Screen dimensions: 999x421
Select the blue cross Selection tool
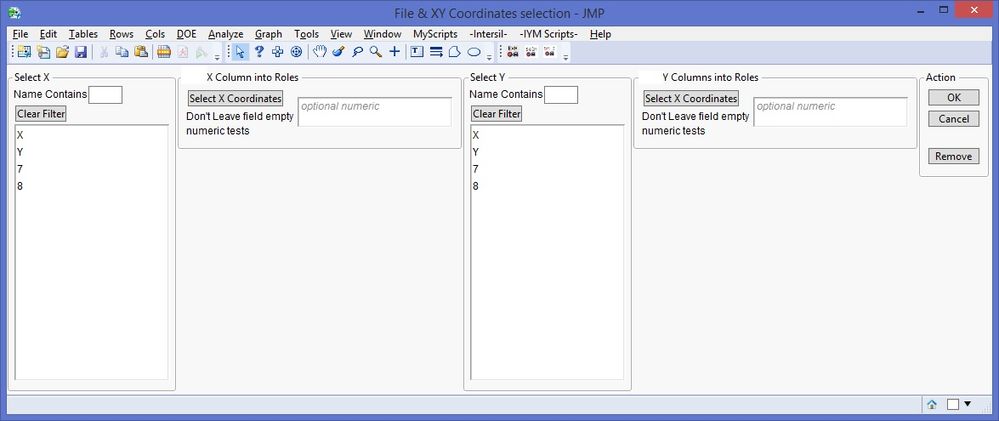[278, 52]
